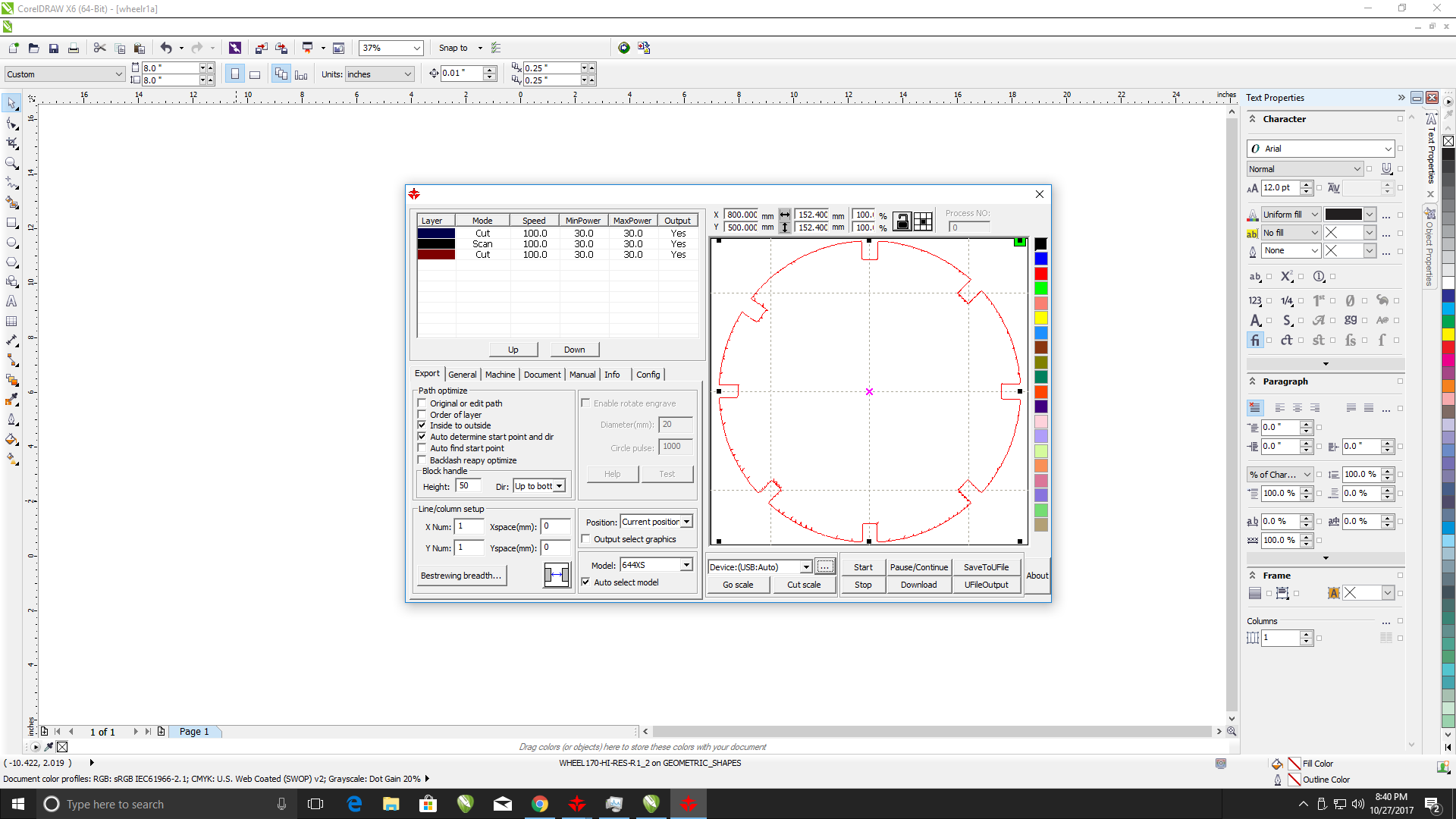Click the X Num input field
1456x819 pixels.
(469, 526)
